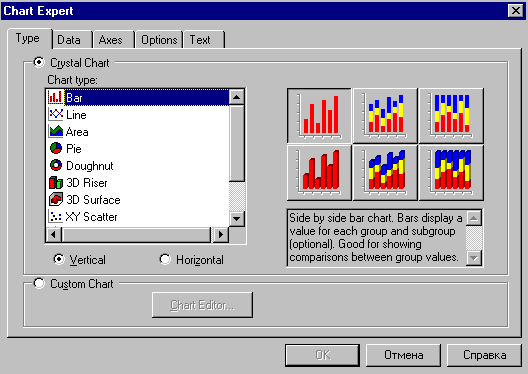Select the Pie chart type icon
The height and width of the screenshot is (374, 528).
pos(56,148)
